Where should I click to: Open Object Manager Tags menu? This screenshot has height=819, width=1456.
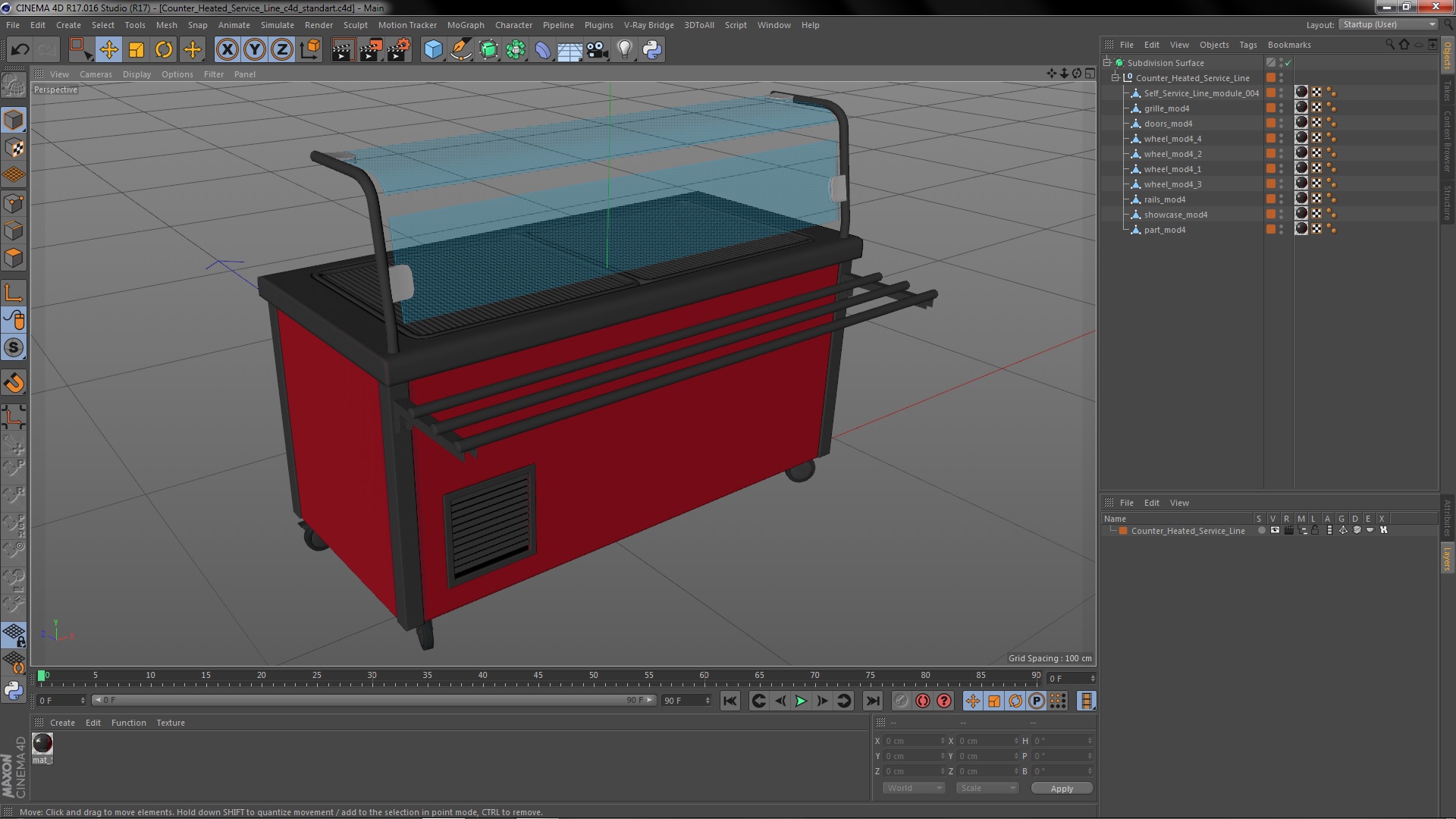click(x=1247, y=45)
